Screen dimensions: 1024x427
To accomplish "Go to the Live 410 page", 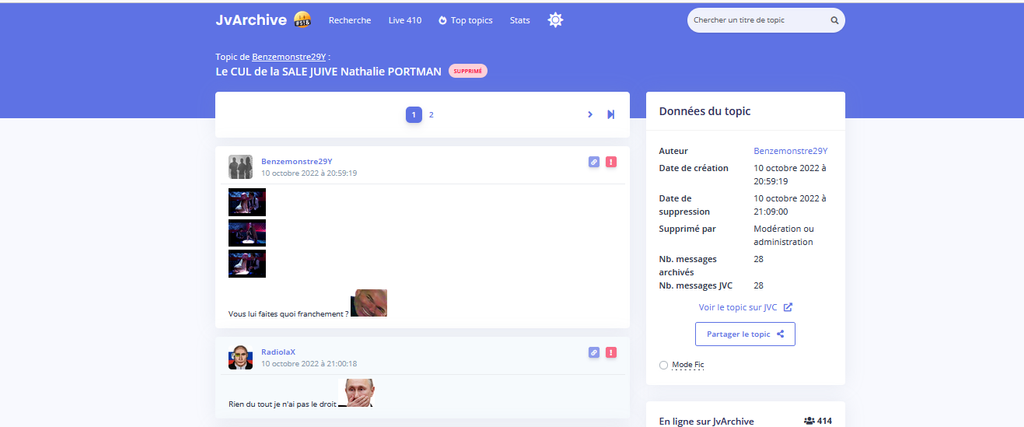I will click(404, 20).
